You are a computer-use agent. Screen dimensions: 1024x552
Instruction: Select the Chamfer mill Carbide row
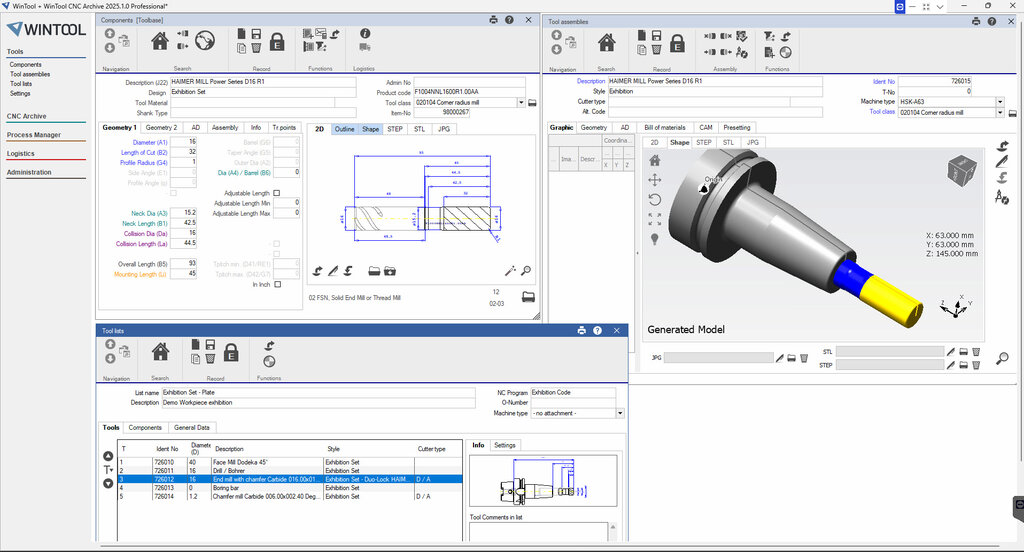tap(290, 496)
